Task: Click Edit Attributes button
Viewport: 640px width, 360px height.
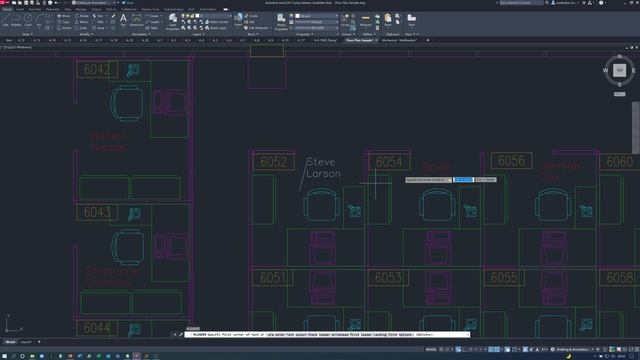Action: pyautogui.click(x=256, y=28)
